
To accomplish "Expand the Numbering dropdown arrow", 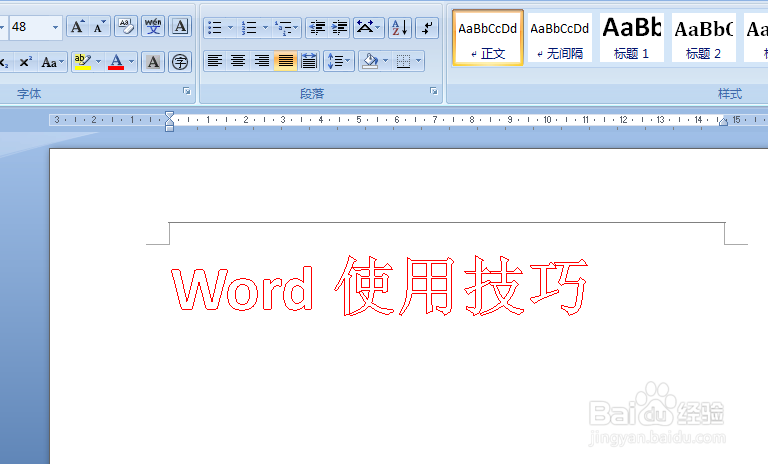I will [x=265, y=27].
